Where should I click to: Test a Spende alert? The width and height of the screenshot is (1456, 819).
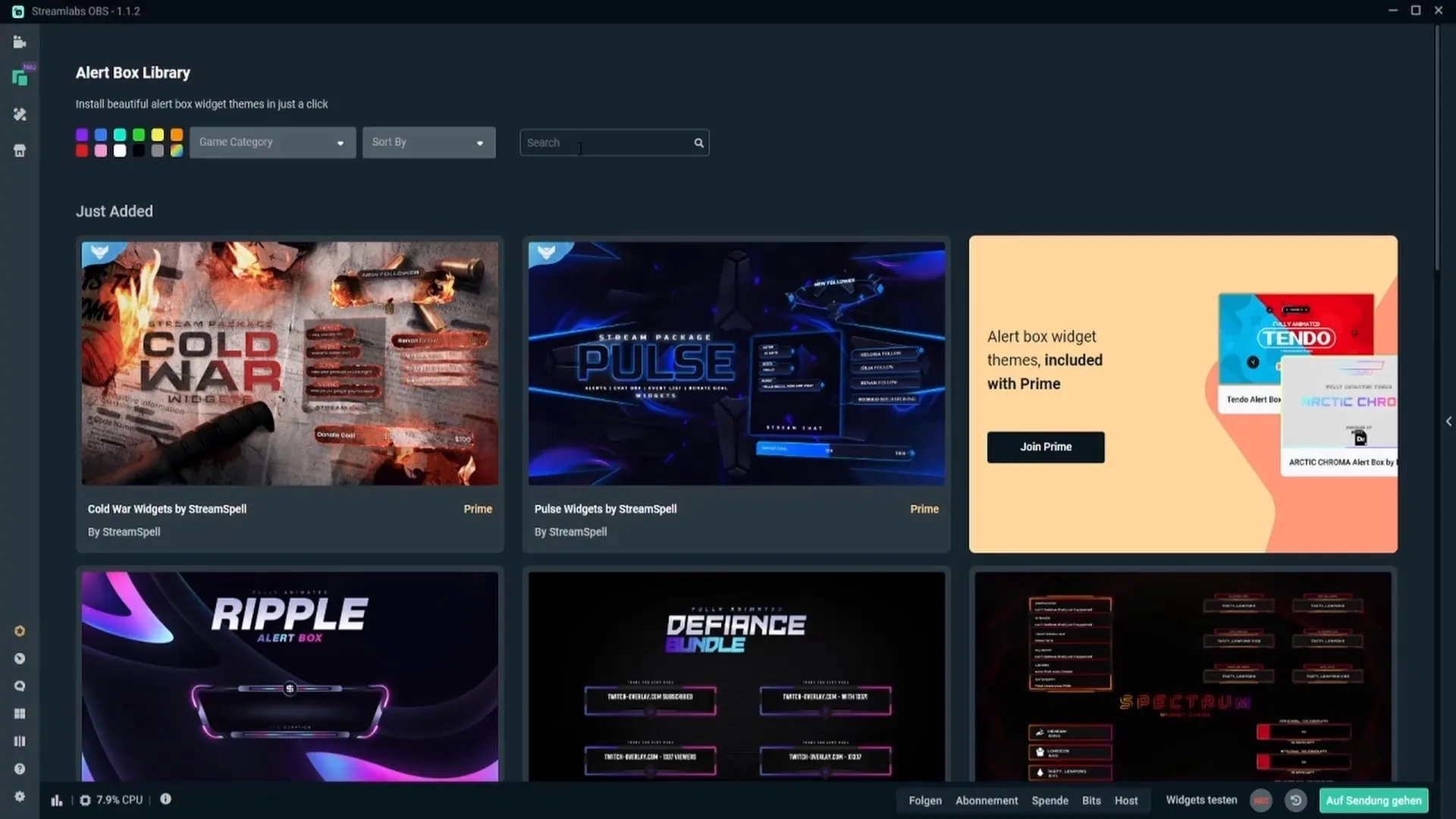(1050, 801)
